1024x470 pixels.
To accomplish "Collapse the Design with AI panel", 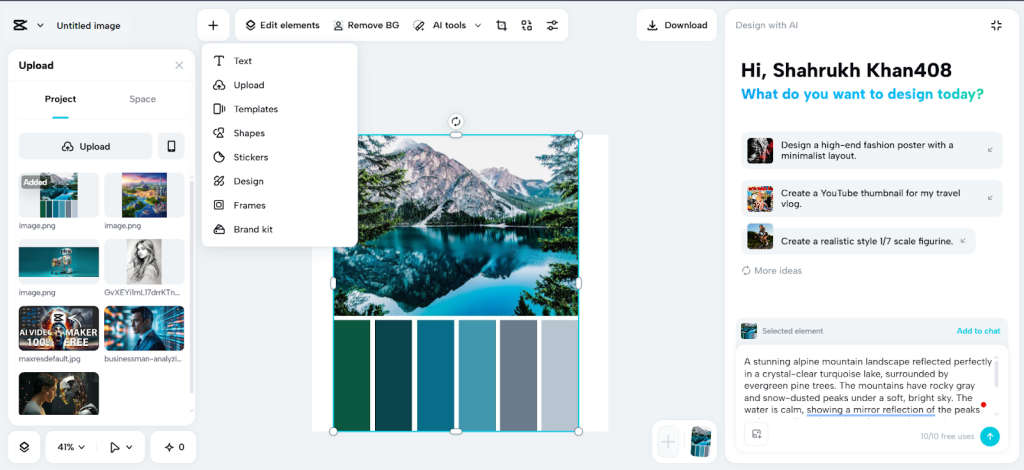I will click(996, 25).
